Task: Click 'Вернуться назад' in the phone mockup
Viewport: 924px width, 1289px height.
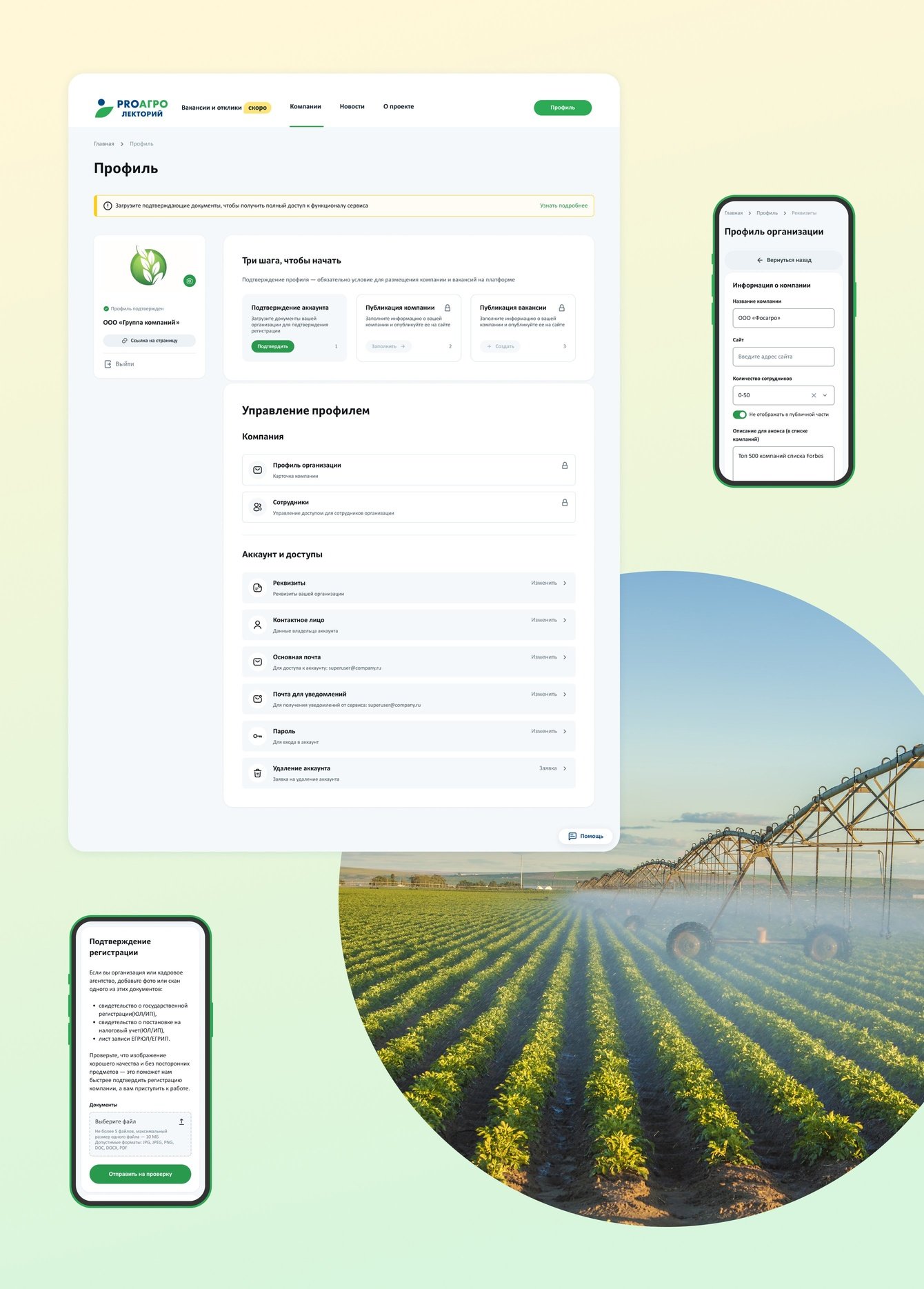Action: click(783, 260)
